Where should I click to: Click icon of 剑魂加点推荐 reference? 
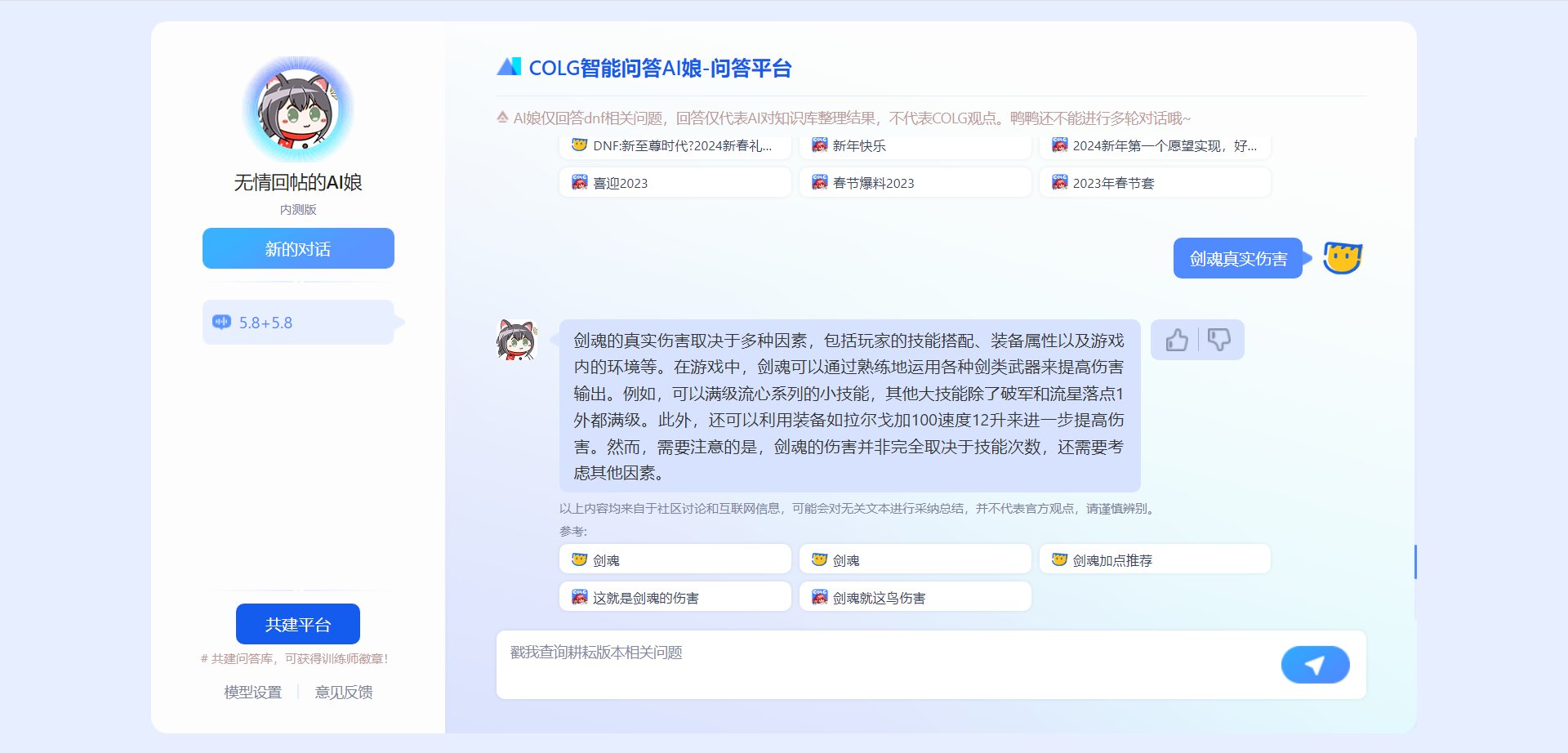pyautogui.click(x=1060, y=559)
